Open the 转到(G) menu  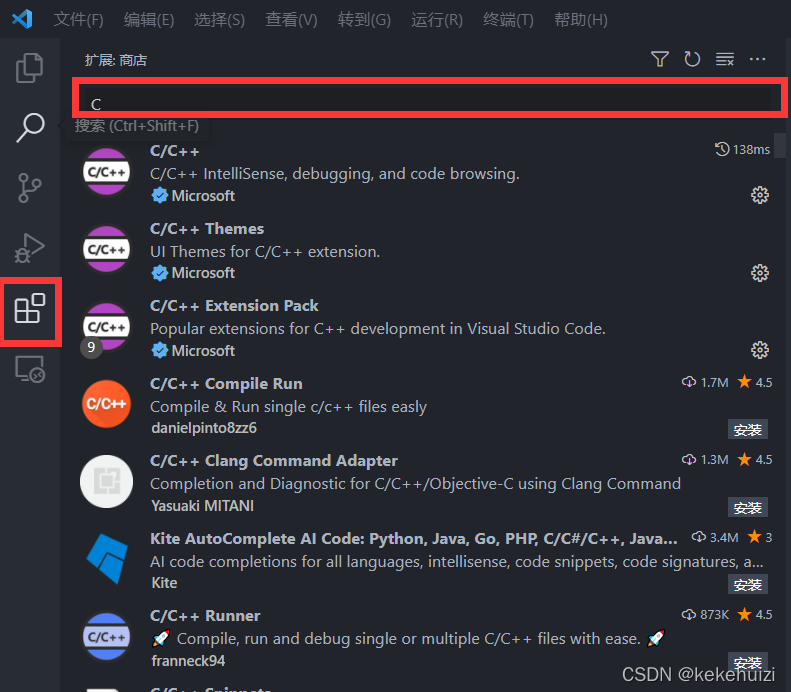click(364, 20)
